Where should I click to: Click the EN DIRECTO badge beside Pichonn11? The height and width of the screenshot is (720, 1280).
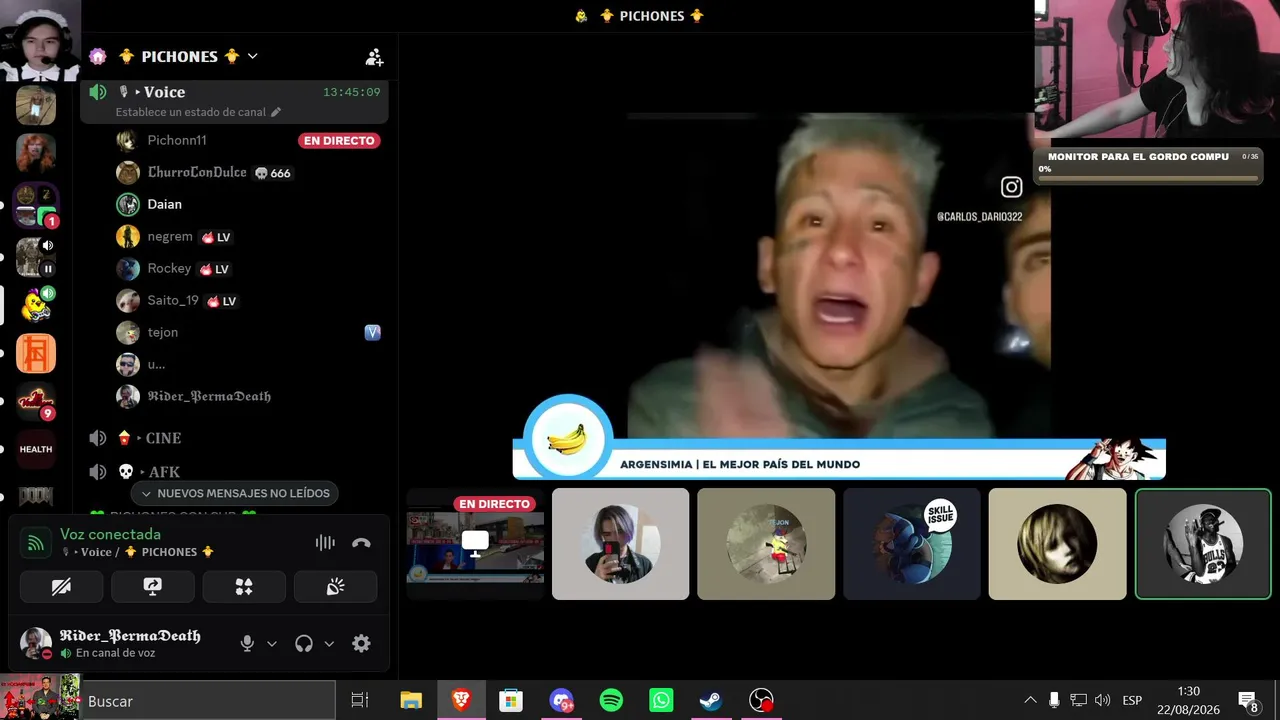pos(339,141)
